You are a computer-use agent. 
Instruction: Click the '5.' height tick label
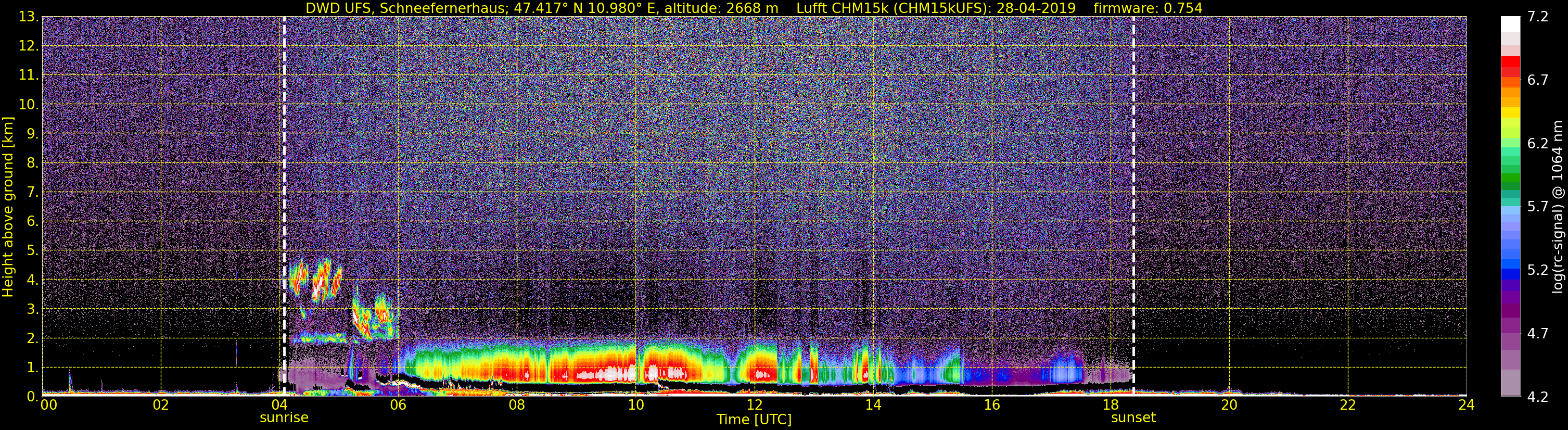point(32,251)
